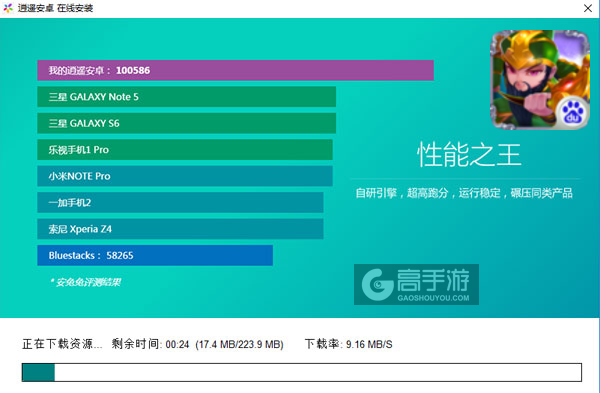Screen dimensions: 600x393
Task: Select the 索尼 Xperia Z4 bar
Action: click(x=180, y=229)
